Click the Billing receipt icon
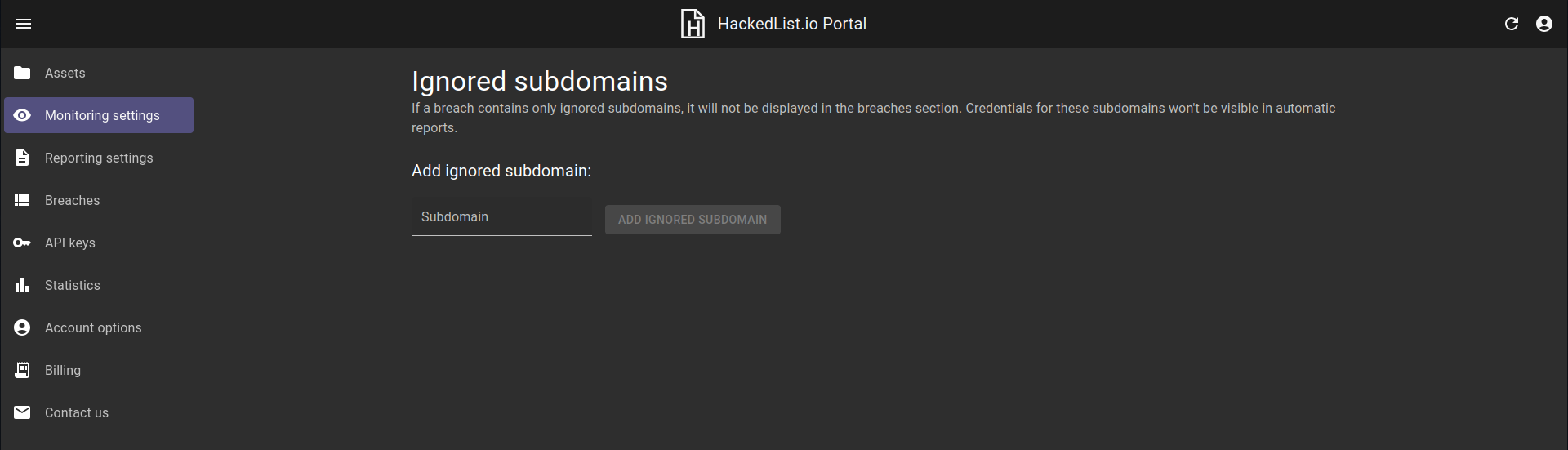The height and width of the screenshot is (450, 1568). 22,370
